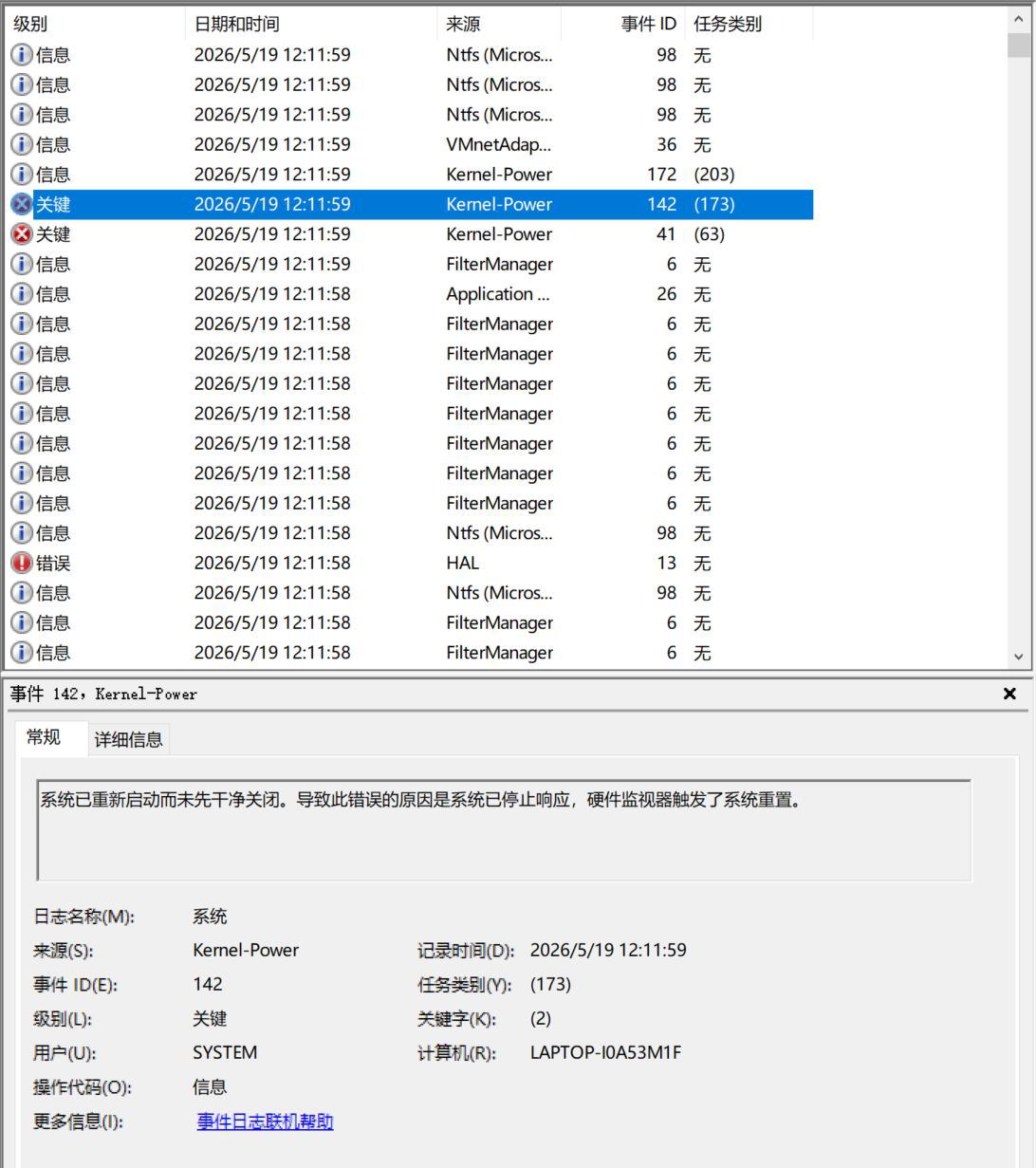Select the HAL source cell
The height and width of the screenshot is (1168, 1036).
pos(463,563)
